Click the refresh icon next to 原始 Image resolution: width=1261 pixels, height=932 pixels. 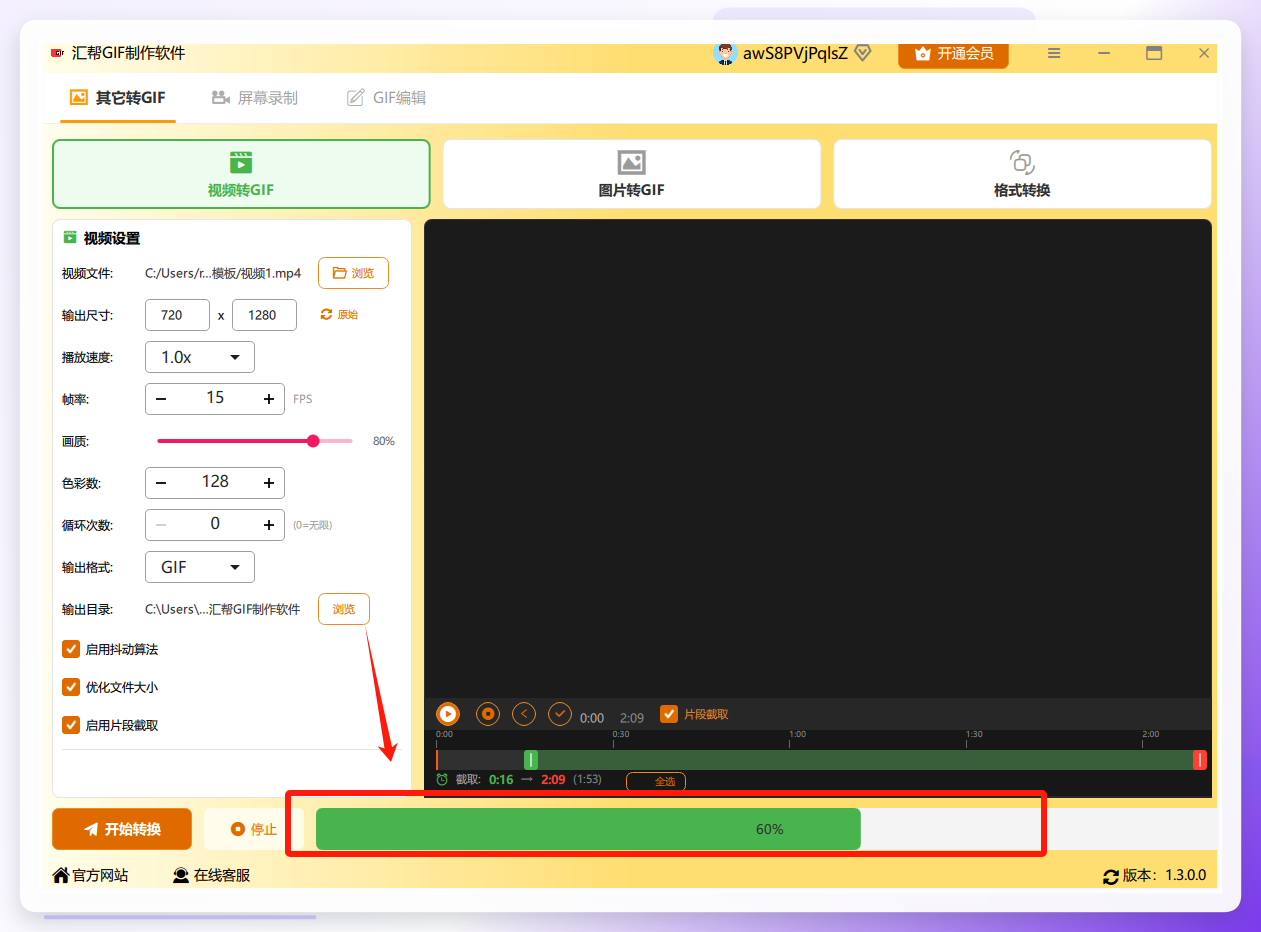326,314
